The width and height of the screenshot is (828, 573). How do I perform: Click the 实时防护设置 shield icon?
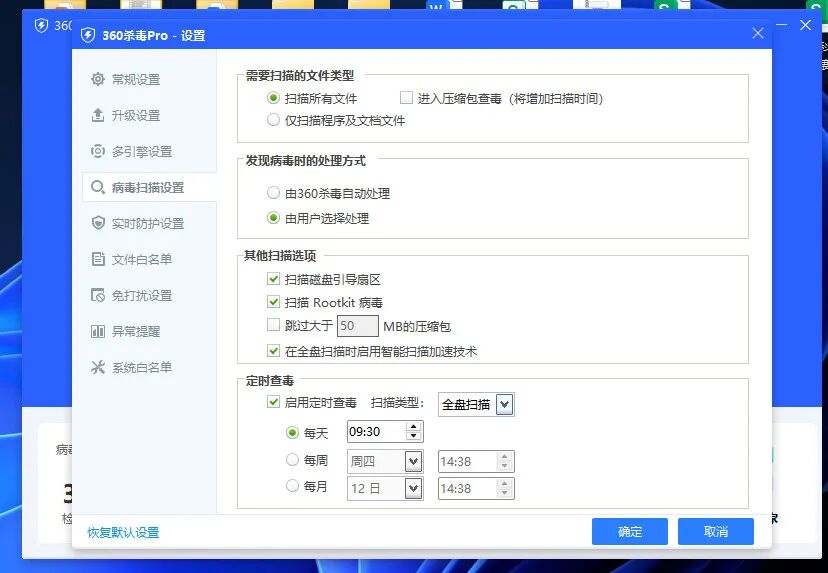tap(98, 223)
